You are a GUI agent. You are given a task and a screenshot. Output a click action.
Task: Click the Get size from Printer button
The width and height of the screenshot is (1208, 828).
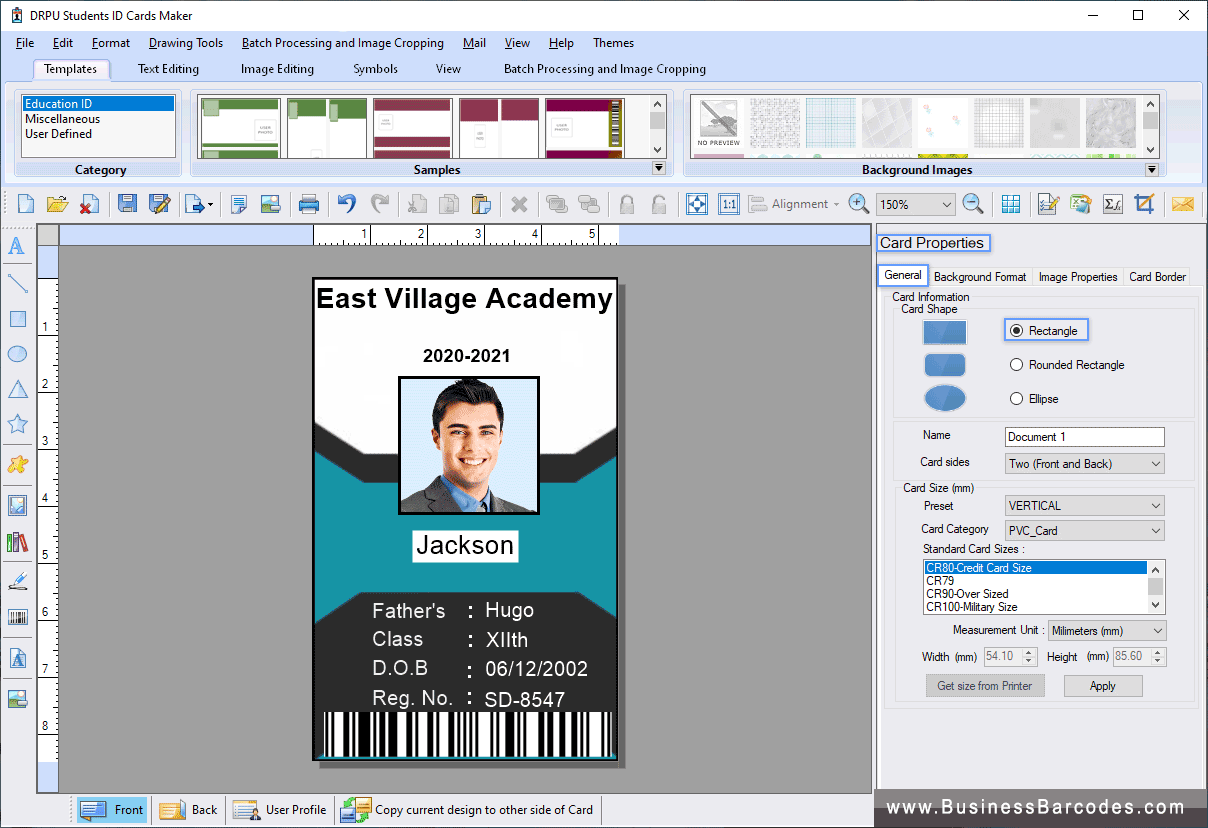tap(985, 686)
